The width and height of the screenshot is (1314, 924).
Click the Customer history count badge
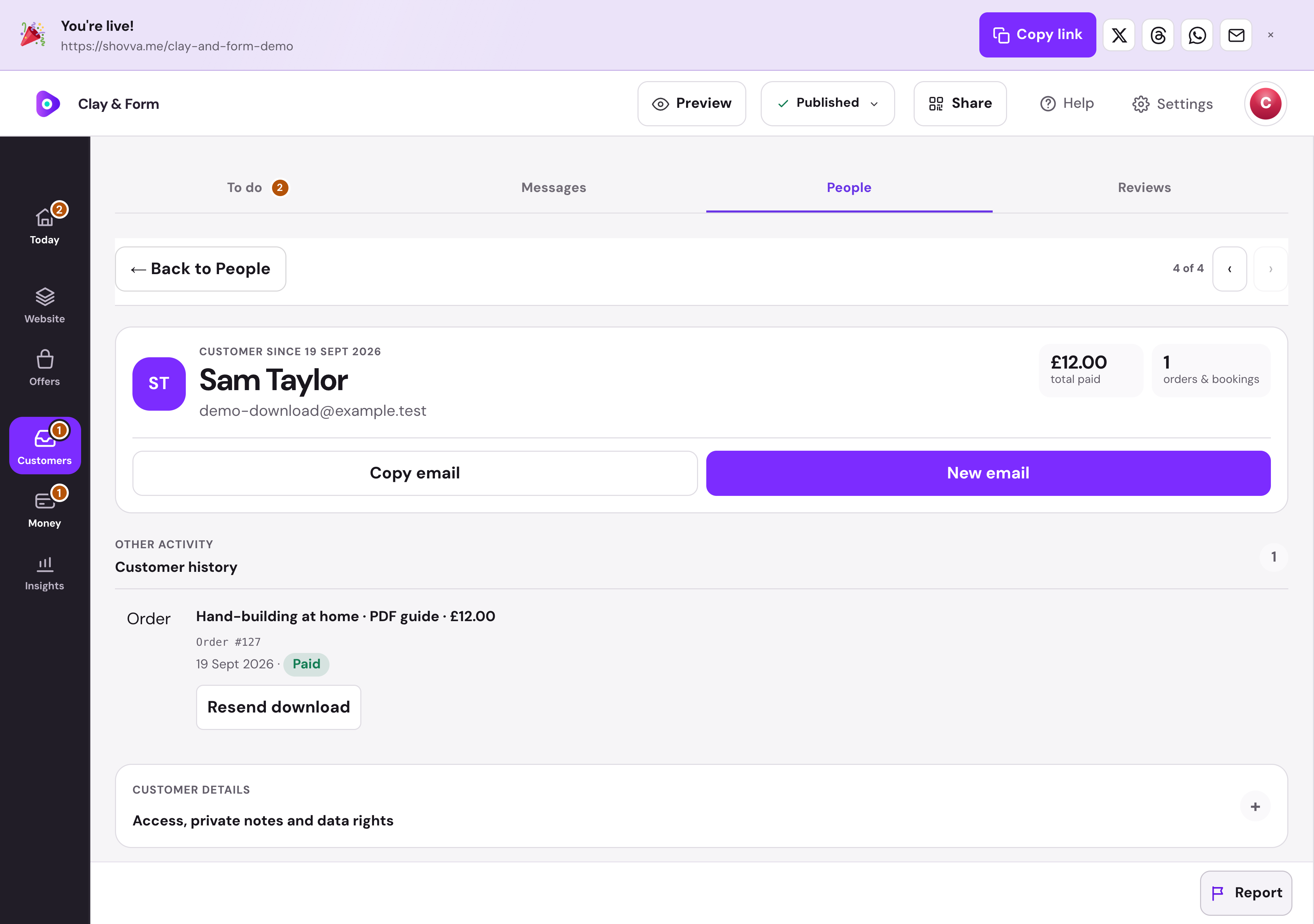pyautogui.click(x=1273, y=557)
